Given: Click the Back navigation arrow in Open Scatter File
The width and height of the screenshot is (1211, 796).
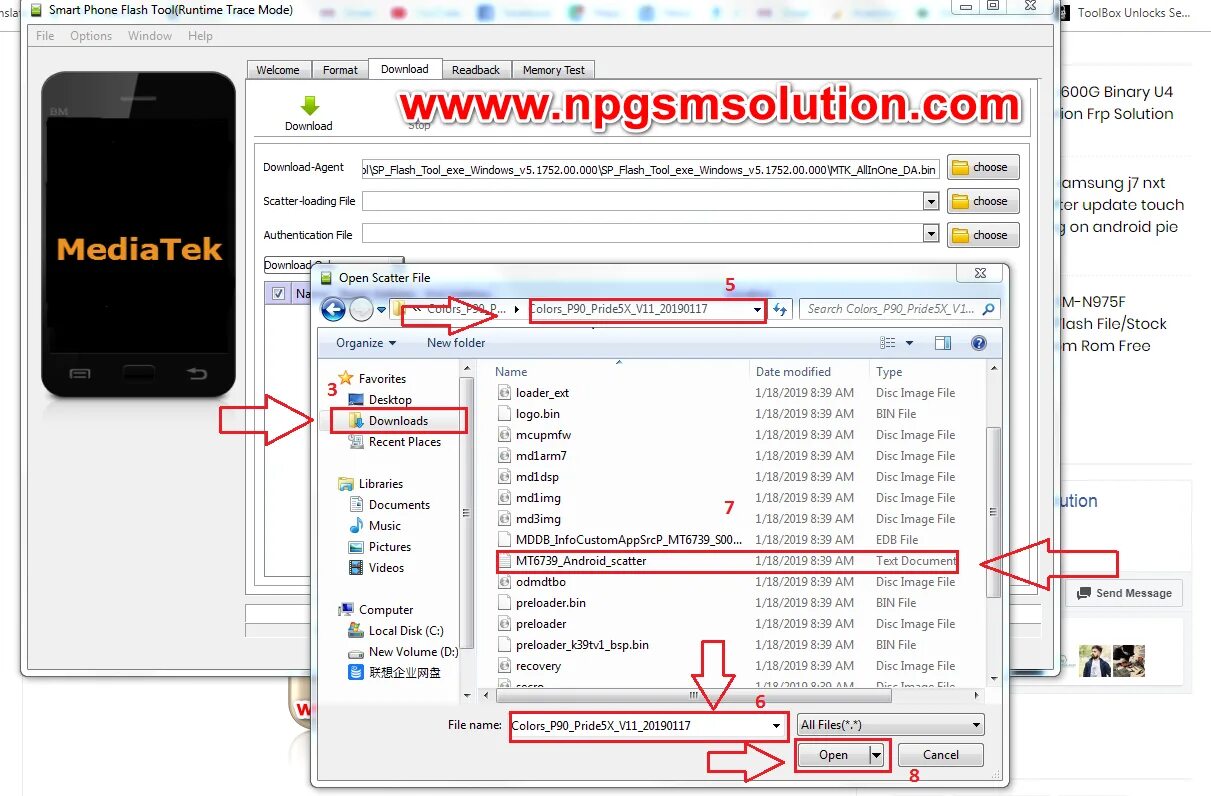Looking at the screenshot, I should click(333, 309).
